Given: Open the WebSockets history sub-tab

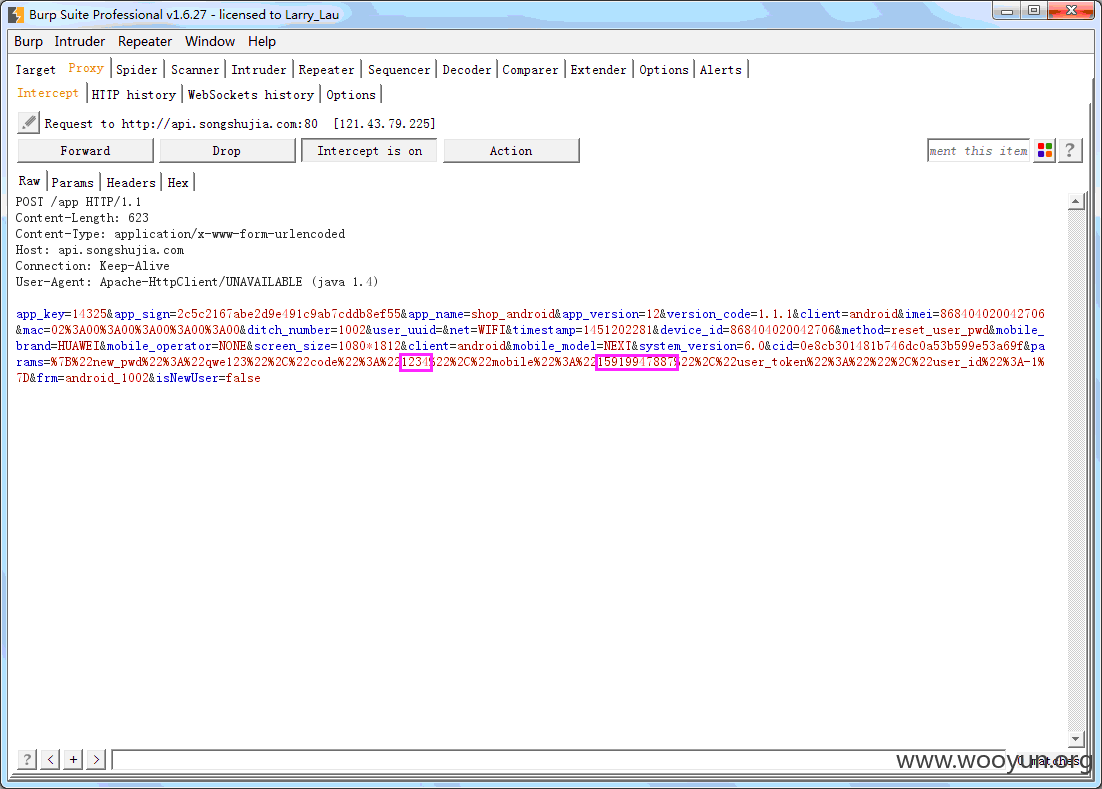Looking at the screenshot, I should (x=251, y=94).
